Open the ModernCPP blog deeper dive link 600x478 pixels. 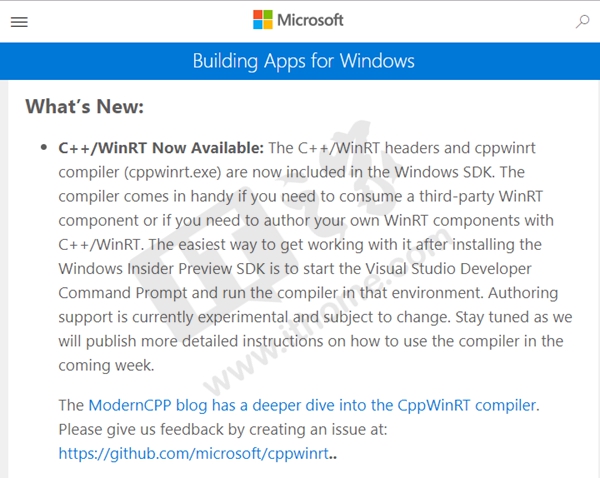click(313, 405)
